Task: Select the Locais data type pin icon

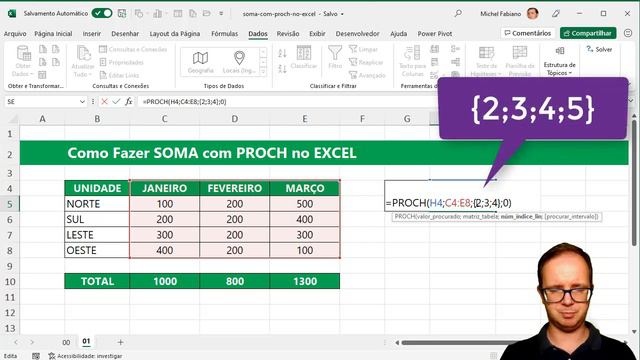Action: click(239, 58)
